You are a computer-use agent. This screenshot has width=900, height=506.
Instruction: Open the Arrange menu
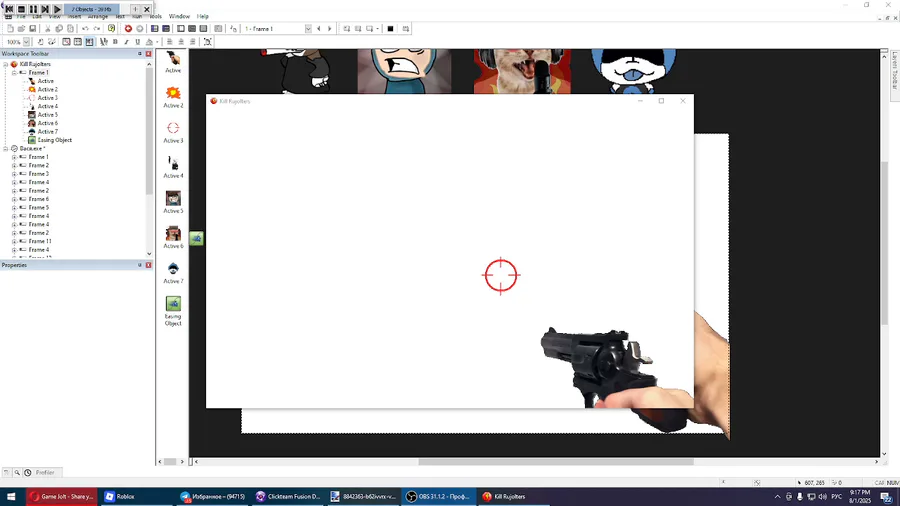tap(98, 17)
